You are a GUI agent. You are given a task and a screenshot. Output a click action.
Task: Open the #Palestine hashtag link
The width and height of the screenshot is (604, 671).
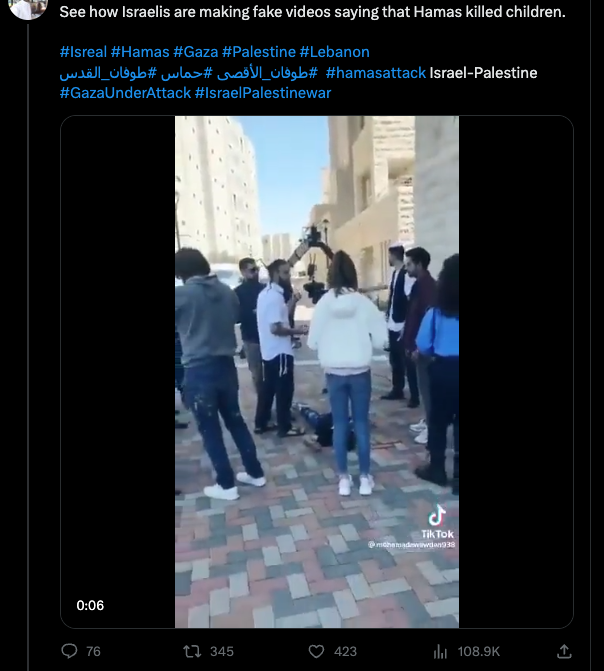click(x=259, y=52)
